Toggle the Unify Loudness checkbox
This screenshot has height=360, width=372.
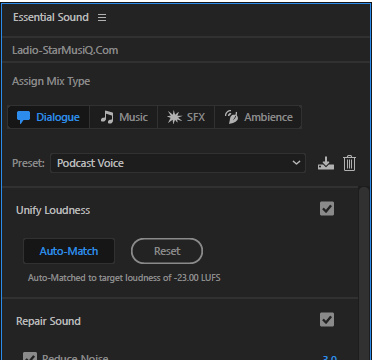pyautogui.click(x=327, y=209)
